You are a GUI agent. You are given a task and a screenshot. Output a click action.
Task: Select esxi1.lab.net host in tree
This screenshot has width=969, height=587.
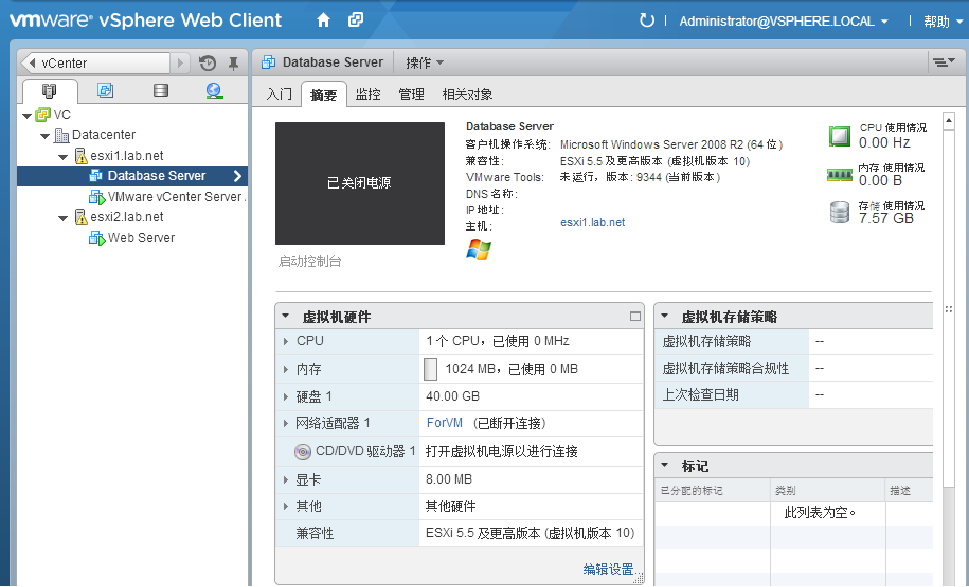[127, 156]
